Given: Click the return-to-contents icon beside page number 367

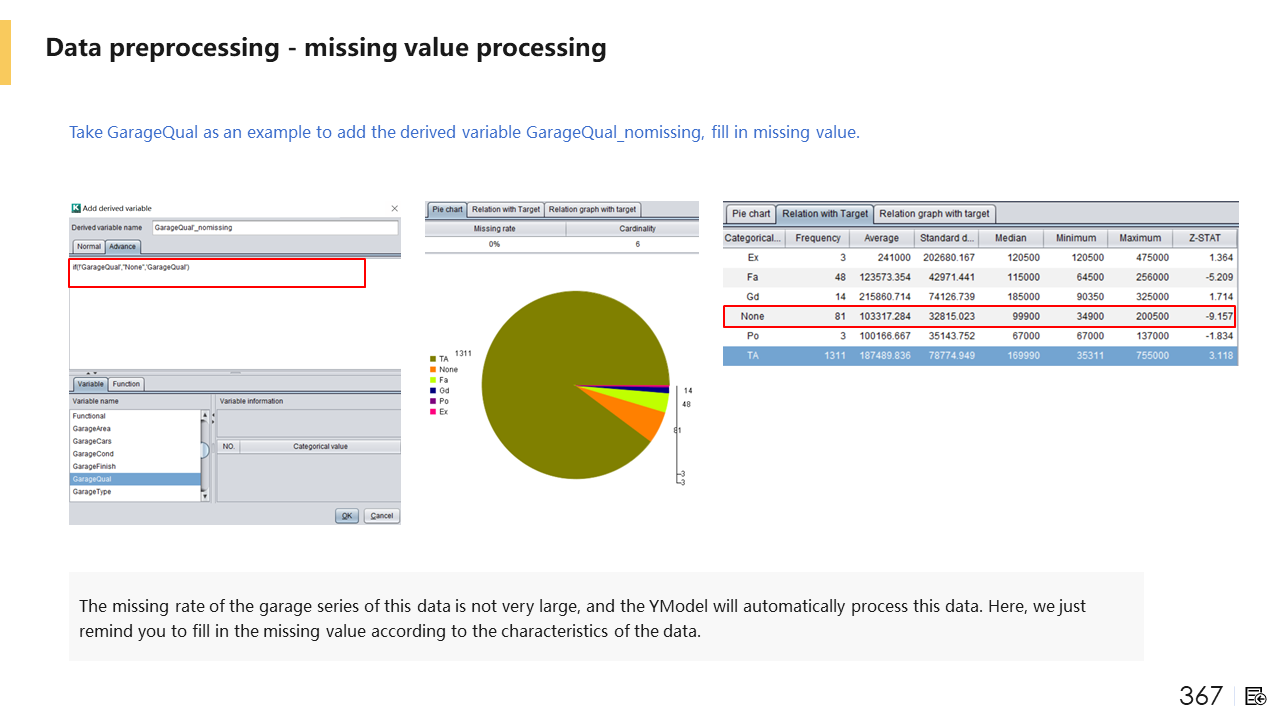Looking at the screenshot, I should click(1256, 696).
